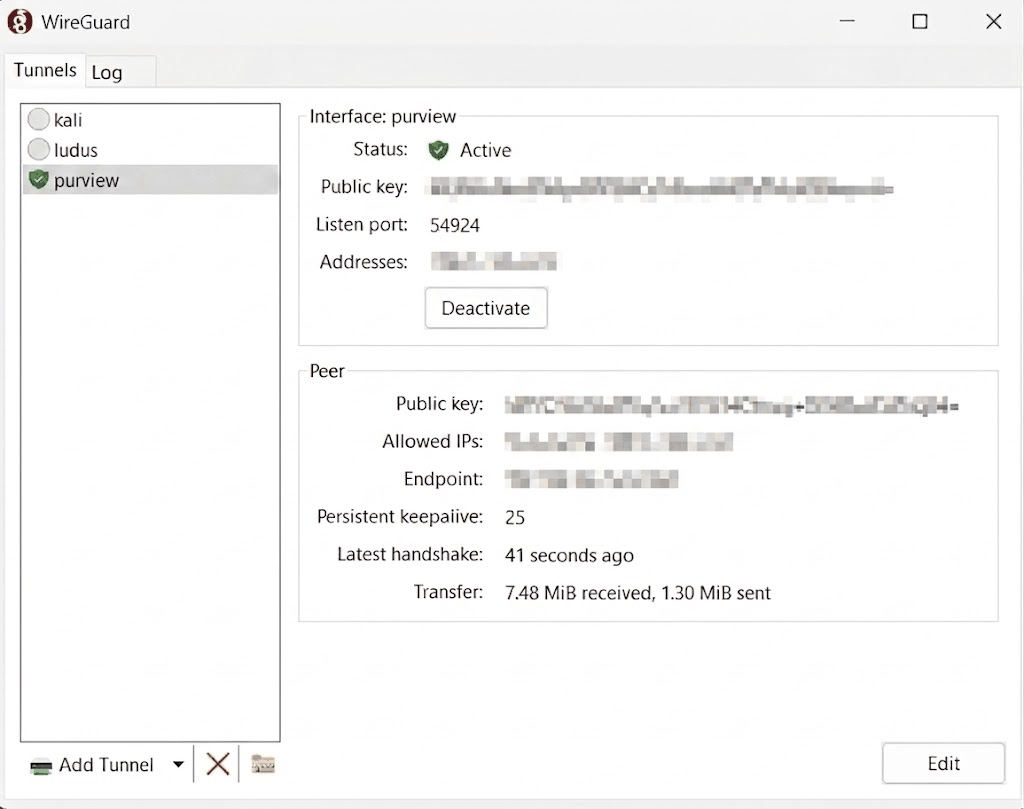Close the WireGuard window

pyautogui.click(x=993, y=22)
